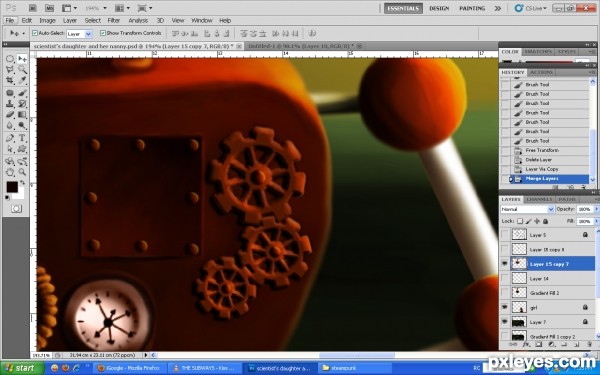Click the Windows Start button
This screenshot has width=600, height=375.
pos(21,368)
